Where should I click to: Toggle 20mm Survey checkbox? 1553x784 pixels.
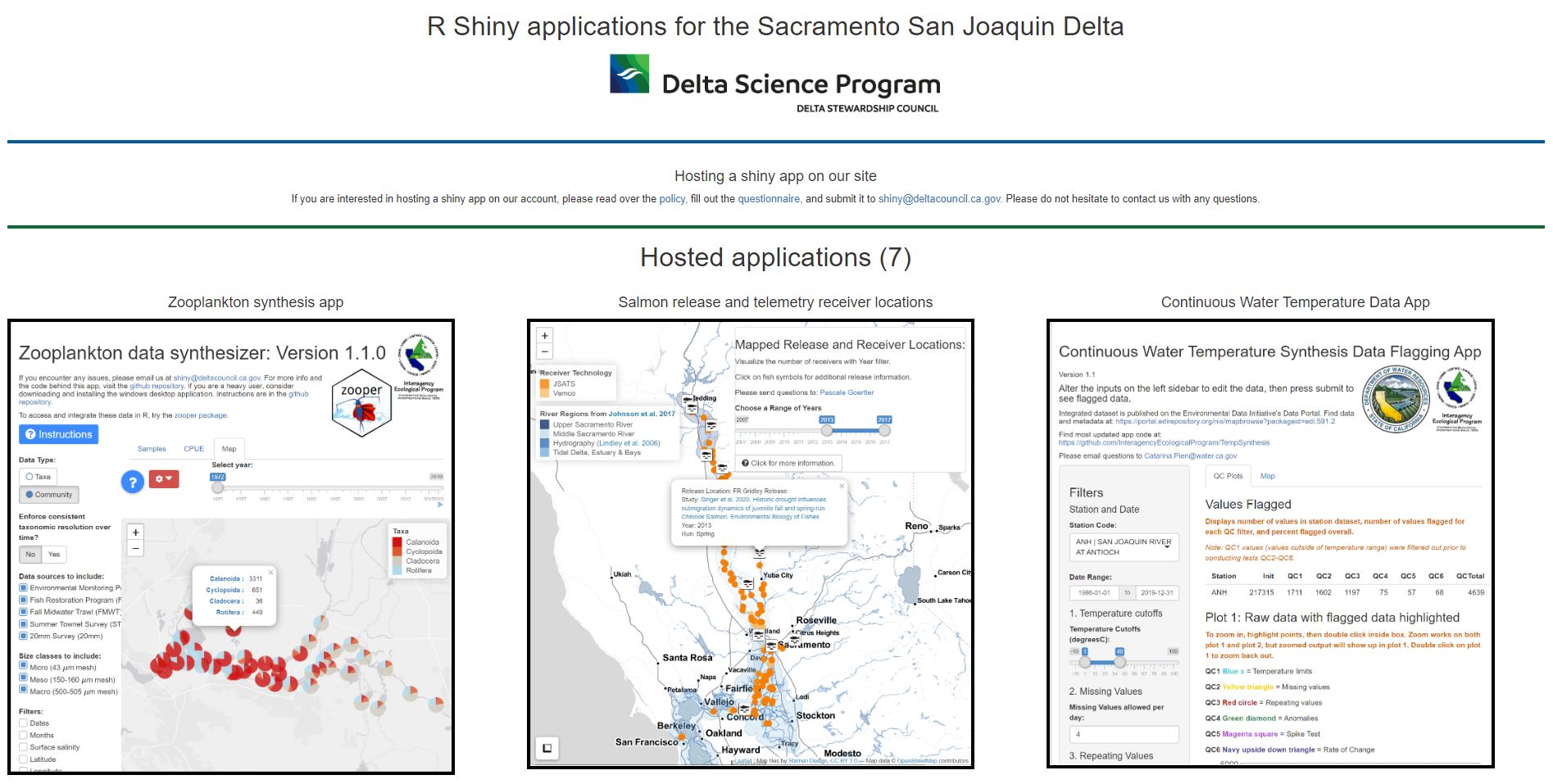pyautogui.click(x=24, y=636)
